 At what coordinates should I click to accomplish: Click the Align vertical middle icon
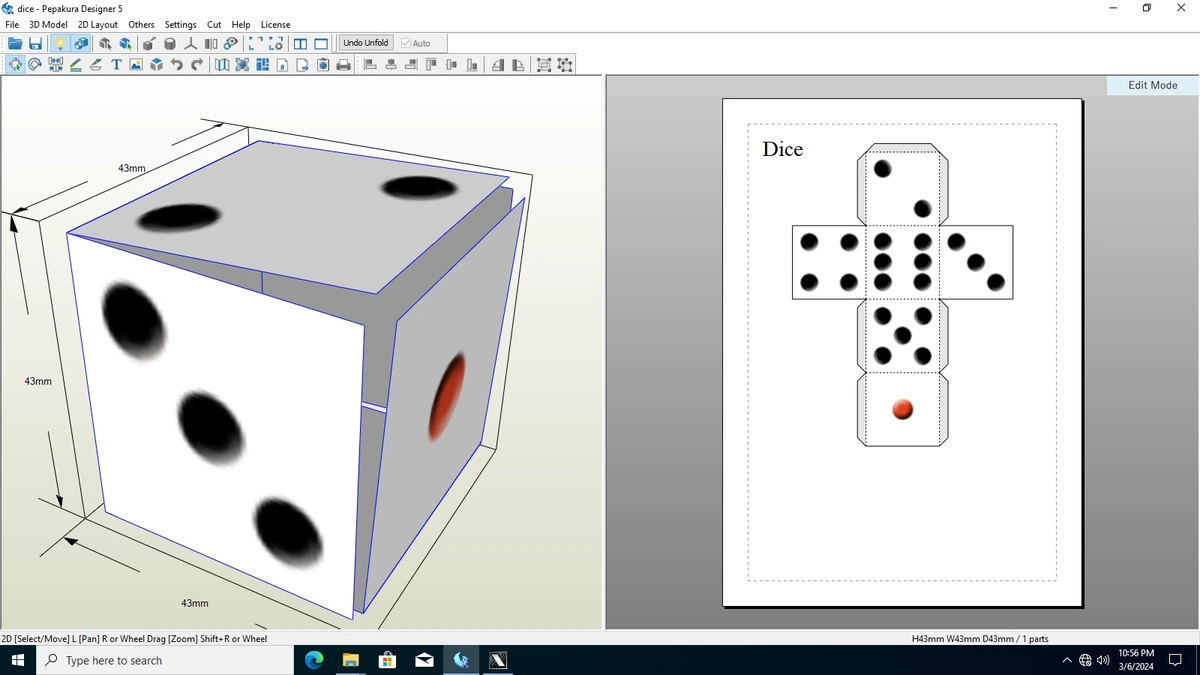pyautogui.click(x=451, y=65)
